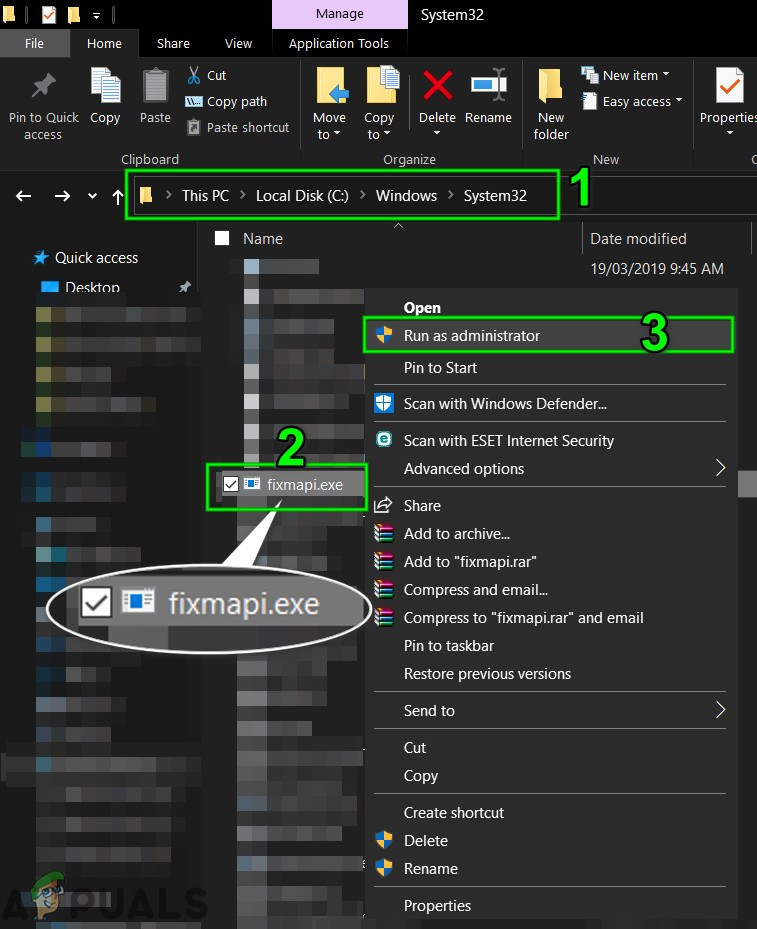Image resolution: width=757 pixels, height=929 pixels.
Task: Click the ESET Internet Security icon
Action: point(384,440)
